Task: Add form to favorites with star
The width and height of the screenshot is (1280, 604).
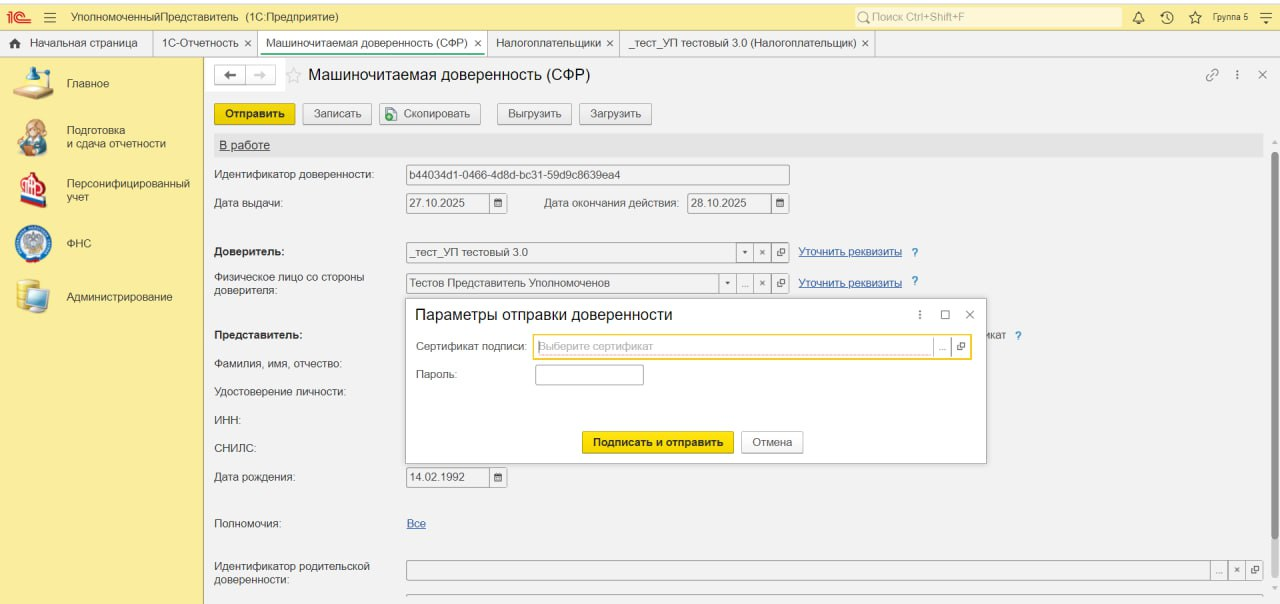Action: tap(294, 75)
